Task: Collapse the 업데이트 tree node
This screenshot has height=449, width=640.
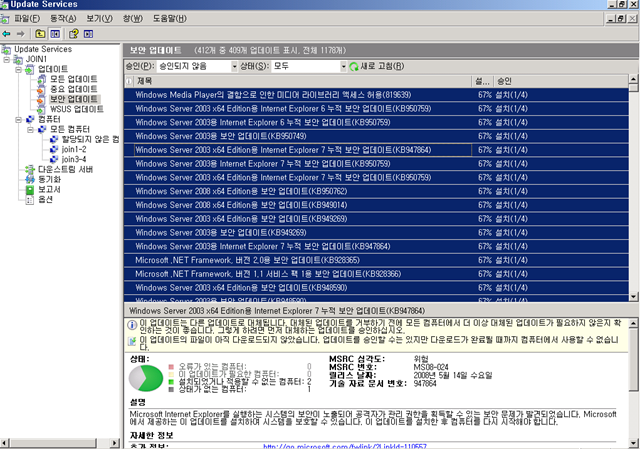Action: coord(18,70)
